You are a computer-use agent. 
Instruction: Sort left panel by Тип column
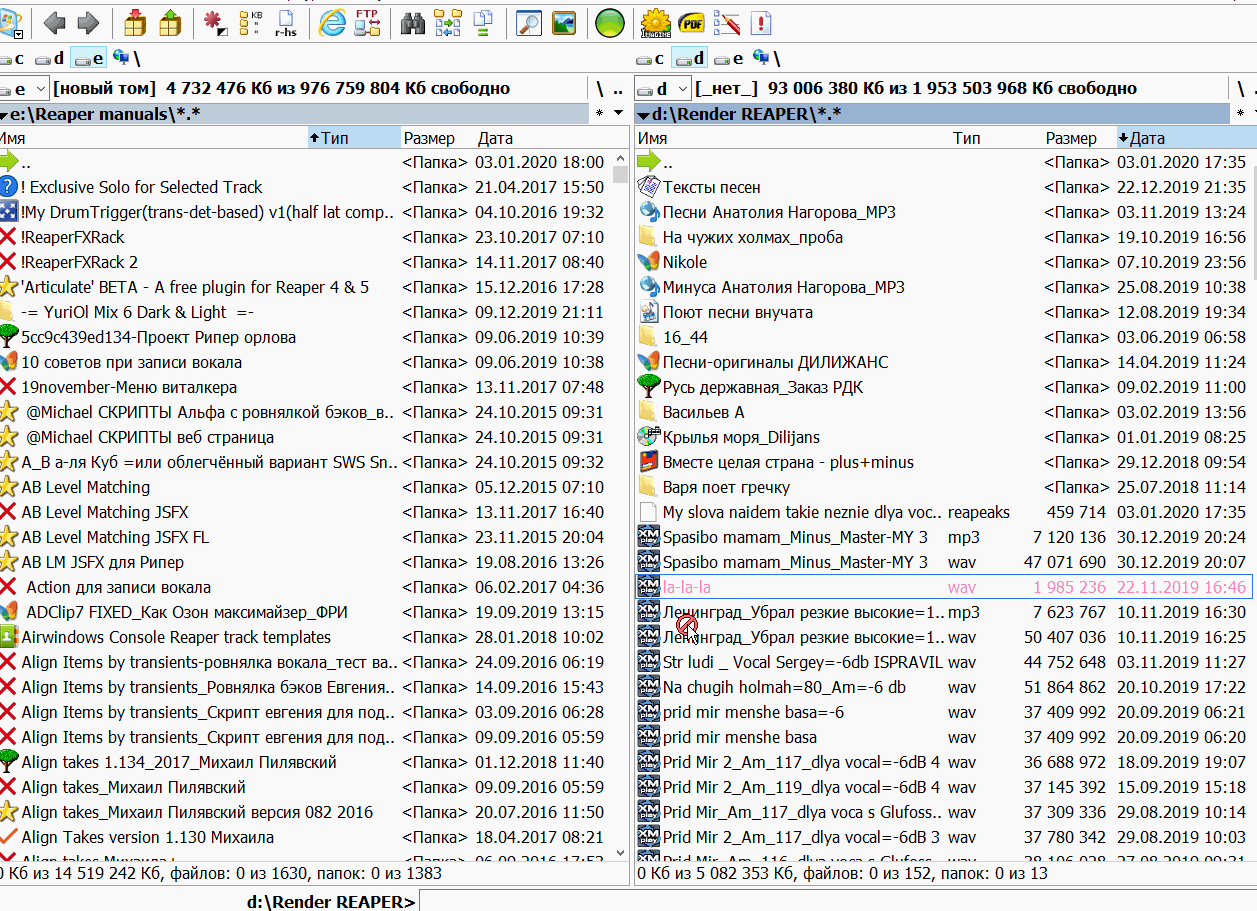pos(355,138)
